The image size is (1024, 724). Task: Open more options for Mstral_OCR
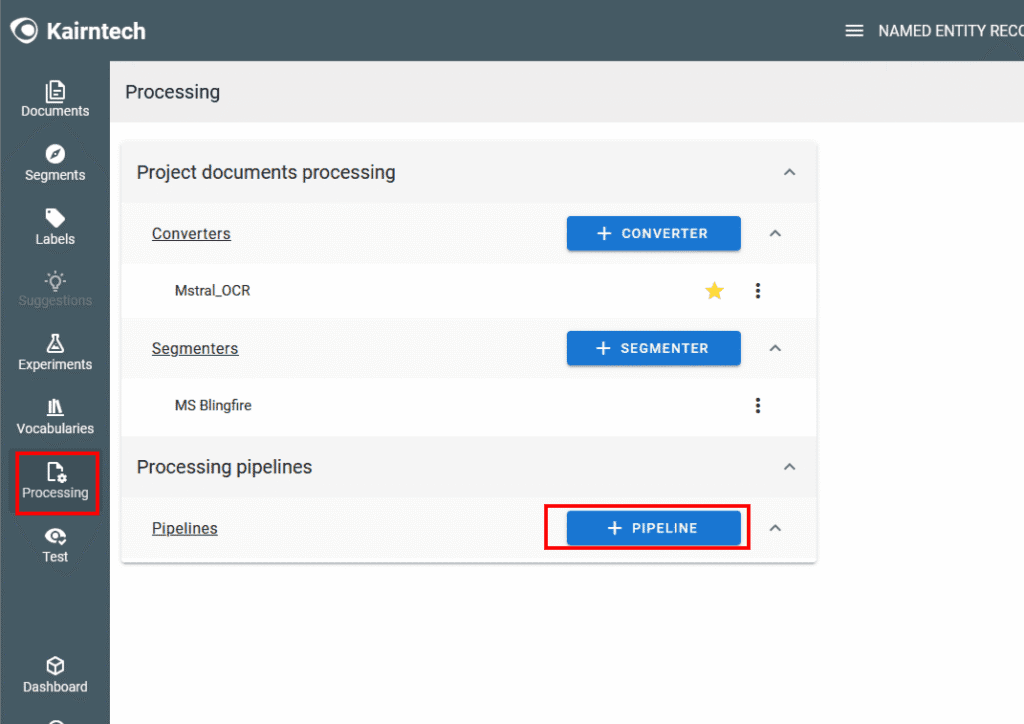tap(758, 291)
